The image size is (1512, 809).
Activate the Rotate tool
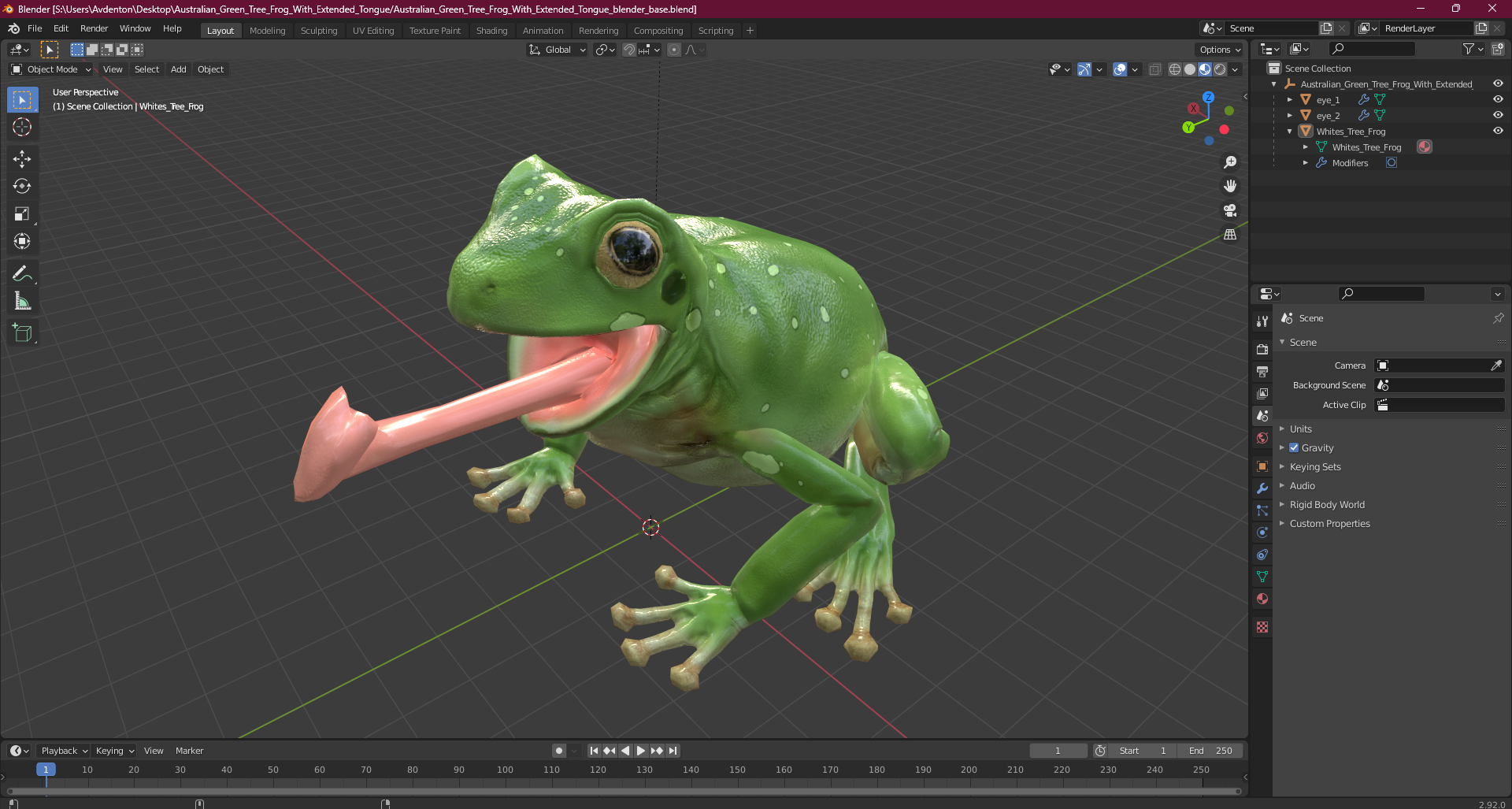[x=22, y=187]
